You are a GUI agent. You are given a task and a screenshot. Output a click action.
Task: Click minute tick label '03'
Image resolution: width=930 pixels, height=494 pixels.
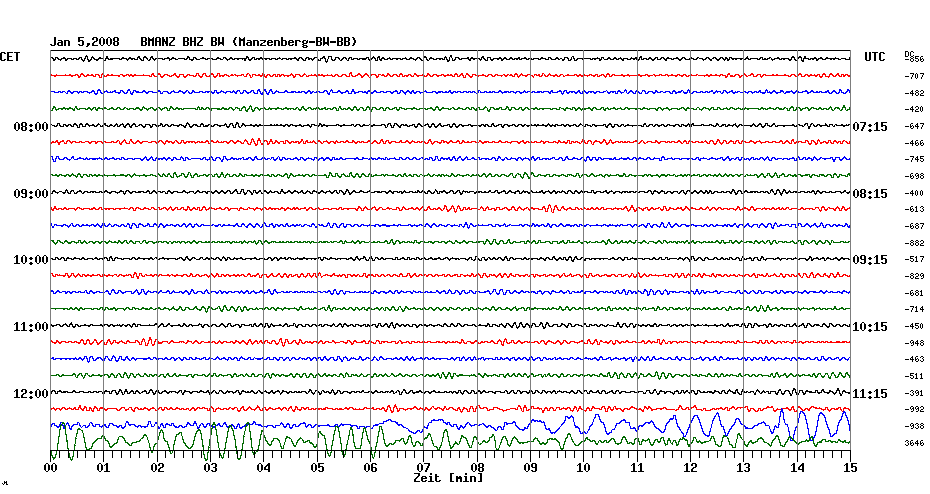click(x=211, y=468)
